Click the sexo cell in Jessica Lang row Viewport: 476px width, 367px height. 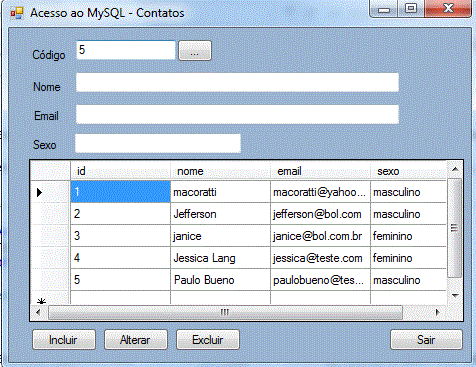click(408, 258)
